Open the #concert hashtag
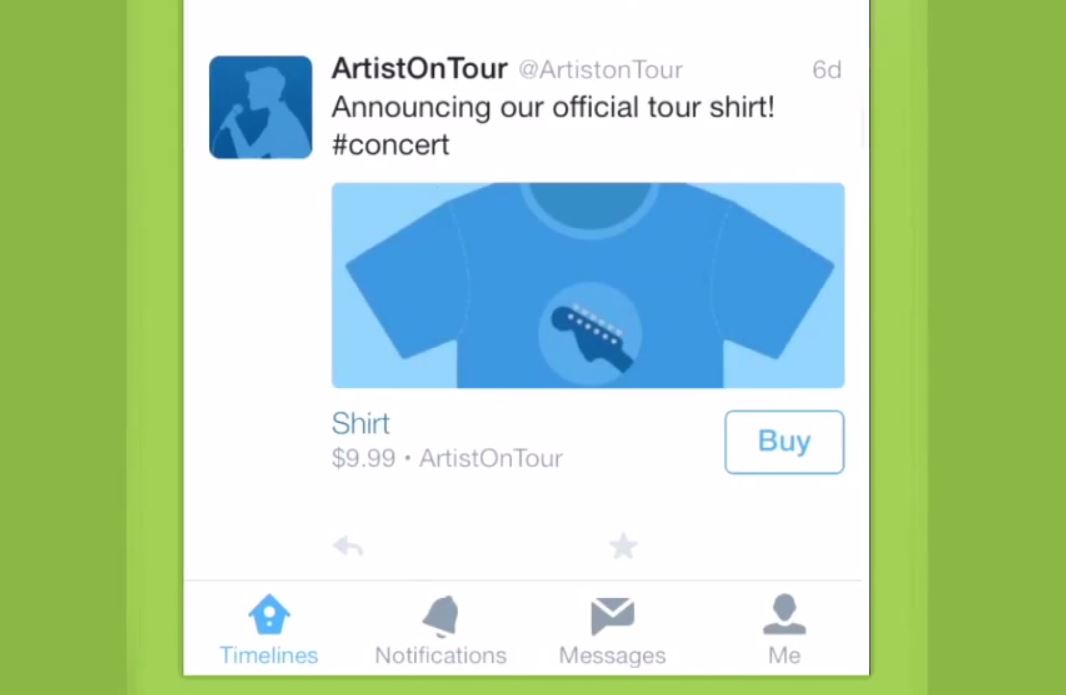The height and width of the screenshot is (695, 1066). coord(390,145)
